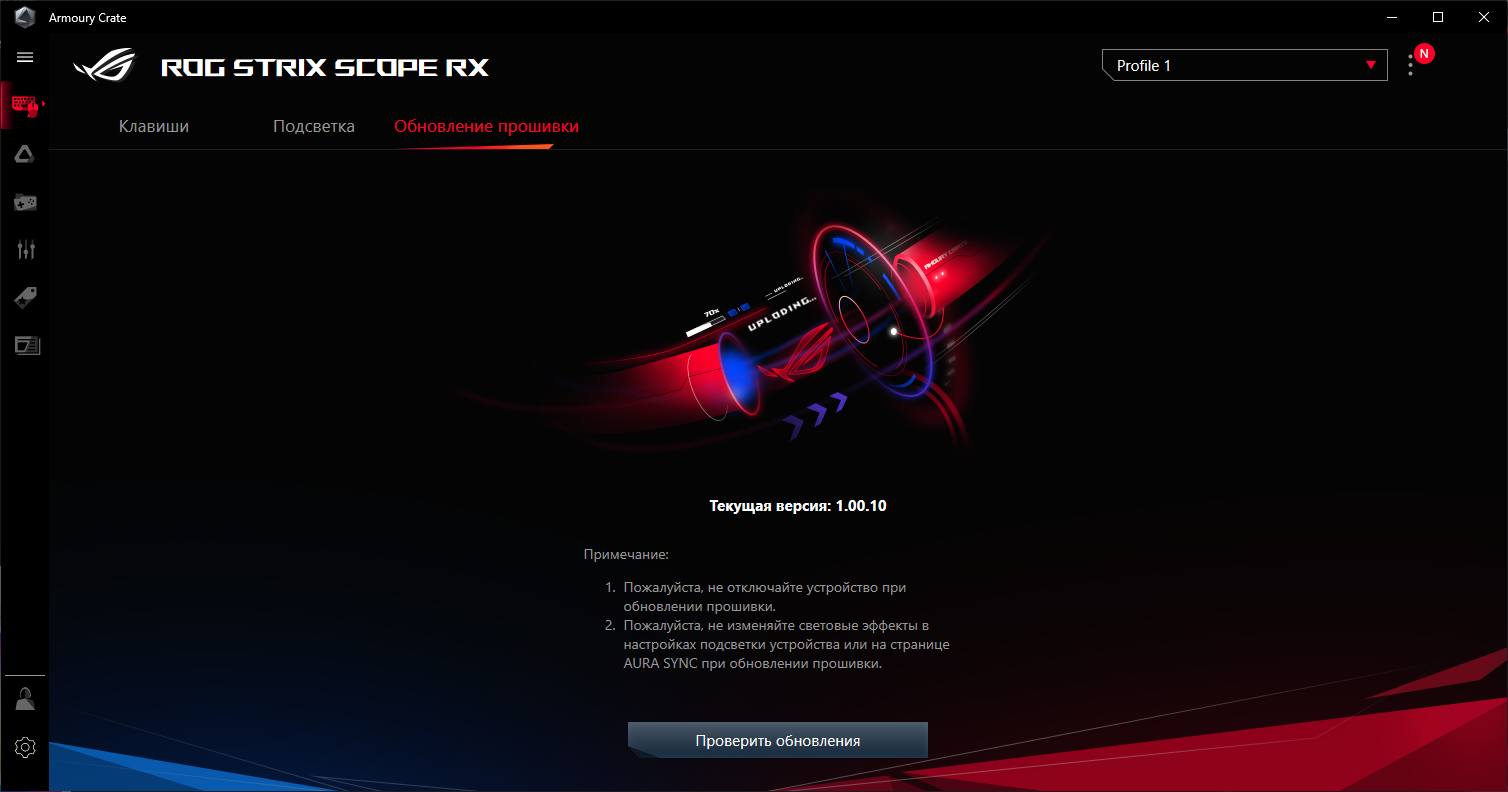Image resolution: width=1508 pixels, height=792 pixels.
Task: Open the User Center profile icon
Action: (x=25, y=699)
